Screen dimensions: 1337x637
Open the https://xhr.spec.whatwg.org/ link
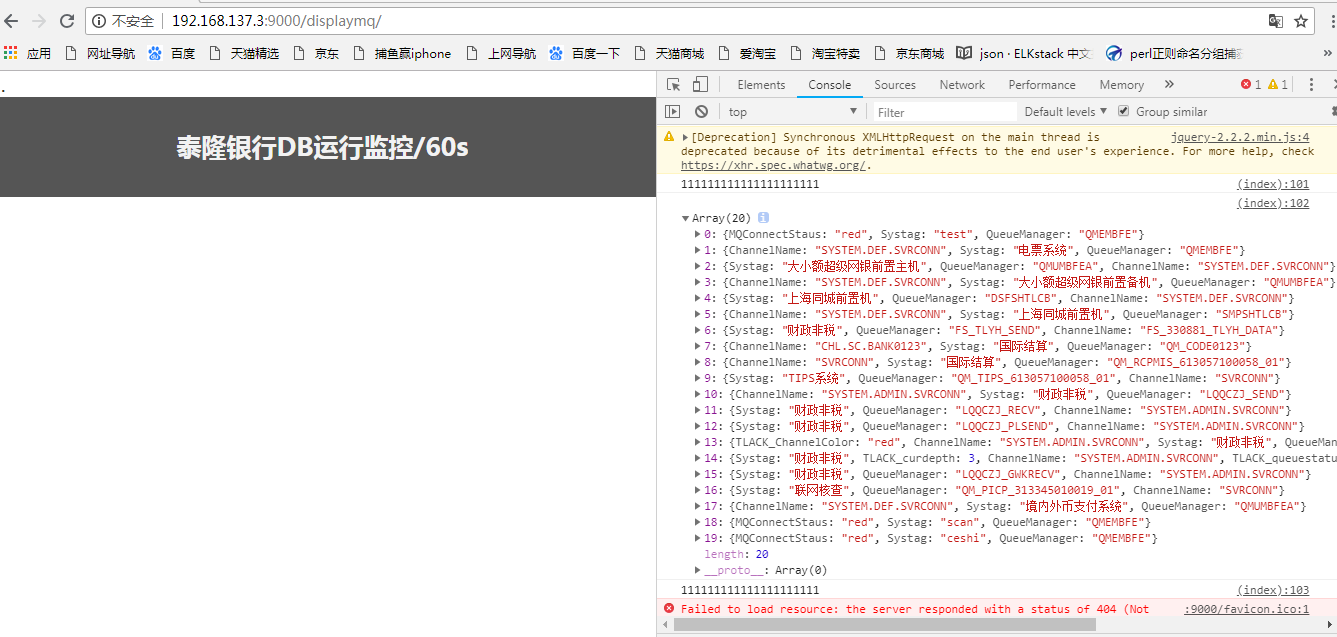tap(774, 165)
